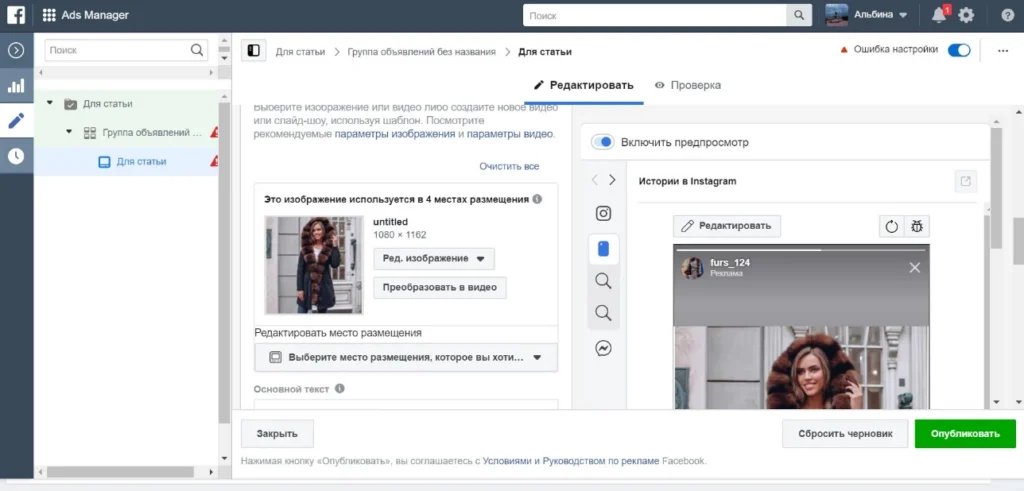The height and width of the screenshot is (491, 1024).
Task: Click the story progress bar in preview
Action: tap(801, 250)
